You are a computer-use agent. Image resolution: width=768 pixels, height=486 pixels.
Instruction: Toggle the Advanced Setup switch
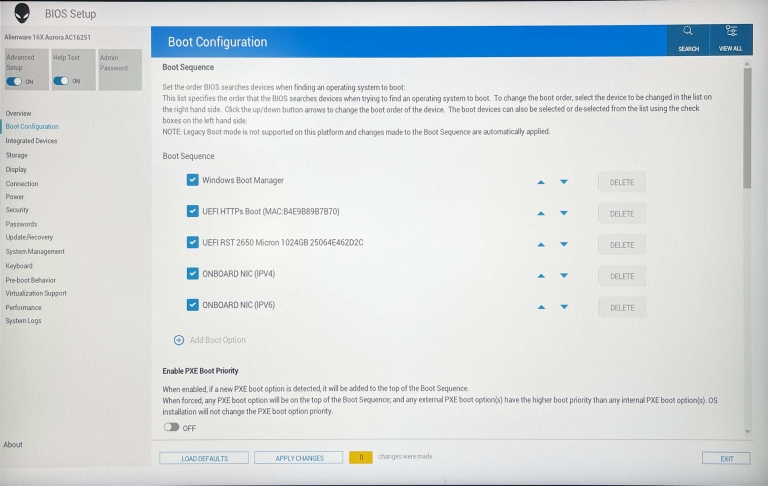[20, 81]
